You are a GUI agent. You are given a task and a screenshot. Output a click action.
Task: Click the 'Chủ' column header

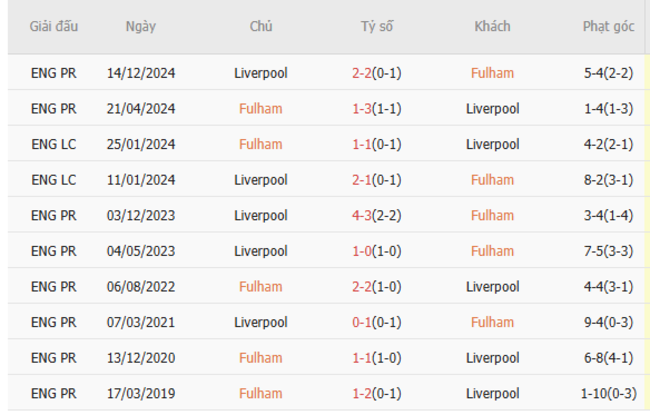coord(260,27)
